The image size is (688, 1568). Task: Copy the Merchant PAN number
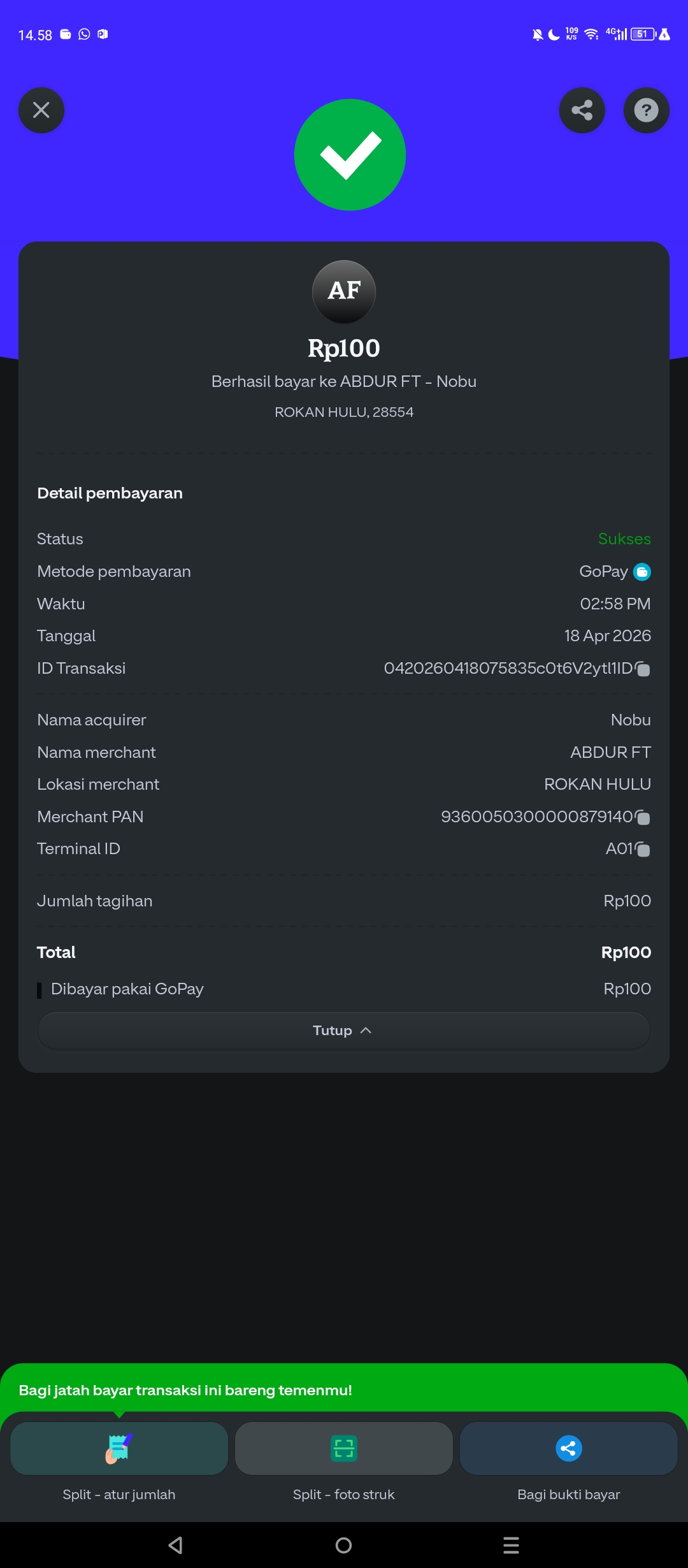(643, 817)
